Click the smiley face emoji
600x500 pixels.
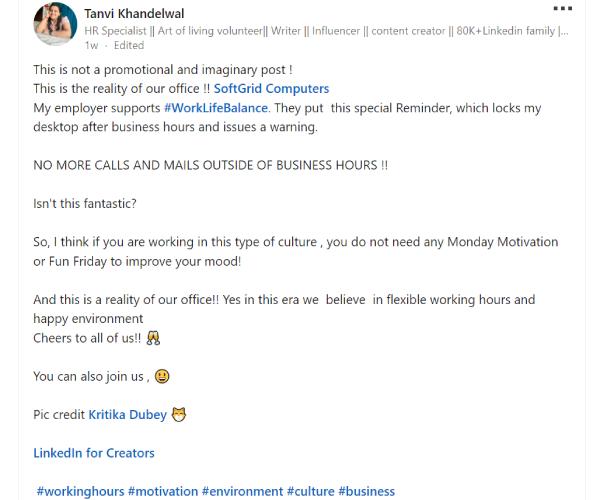coord(161,376)
